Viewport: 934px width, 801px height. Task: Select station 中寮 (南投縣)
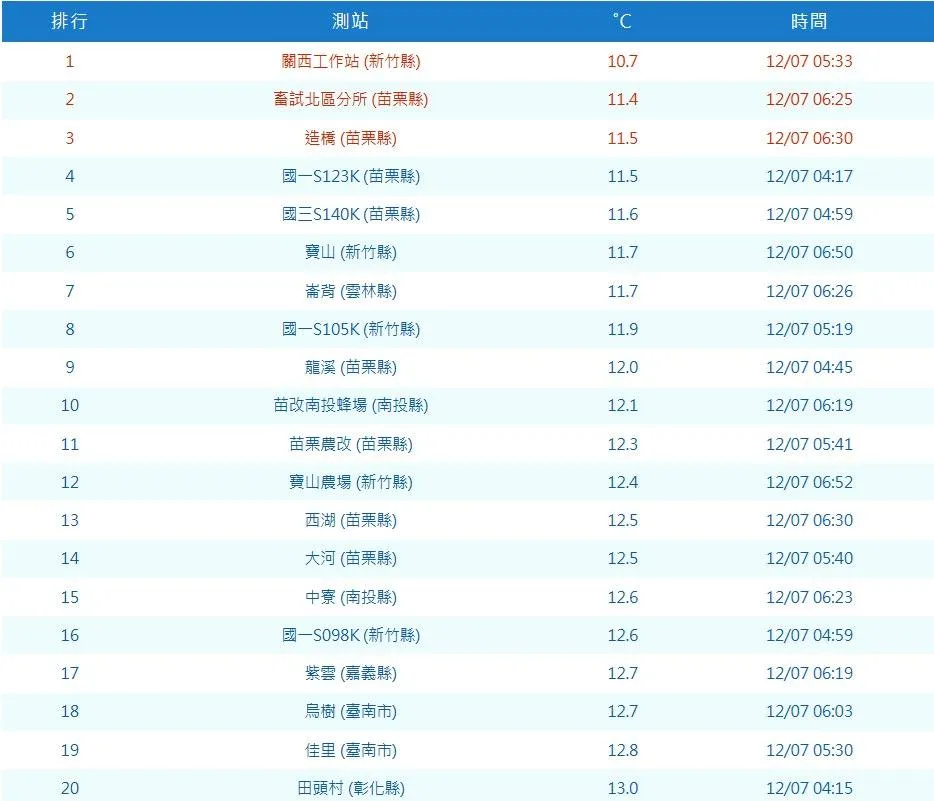click(351, 597)
